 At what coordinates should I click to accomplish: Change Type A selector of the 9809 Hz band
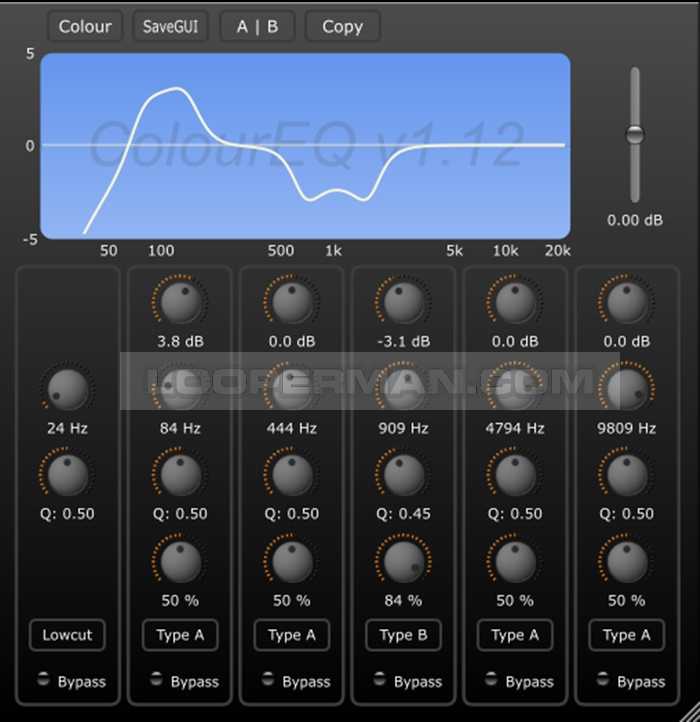627,635
